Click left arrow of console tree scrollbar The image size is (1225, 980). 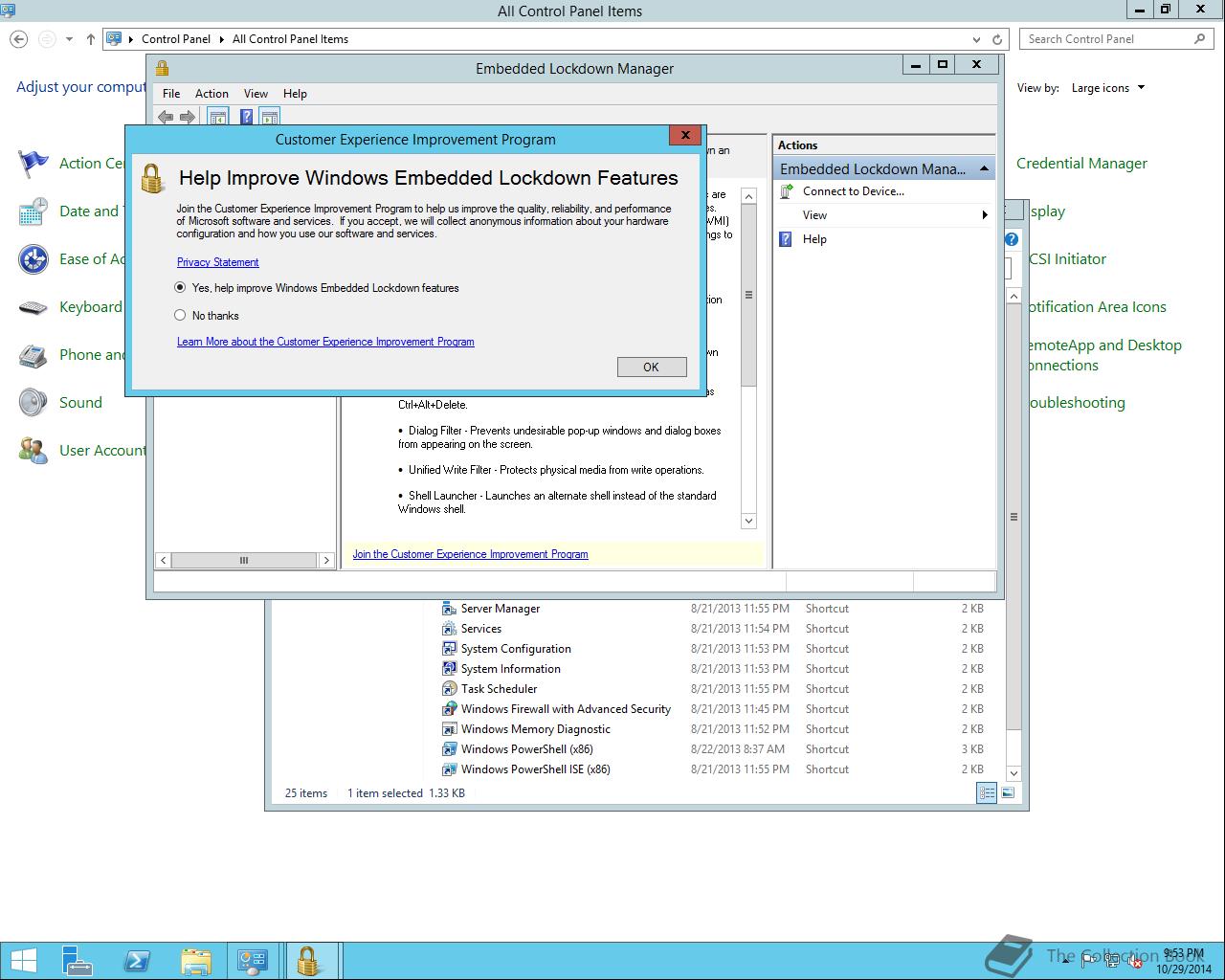[x=164, y=560]
